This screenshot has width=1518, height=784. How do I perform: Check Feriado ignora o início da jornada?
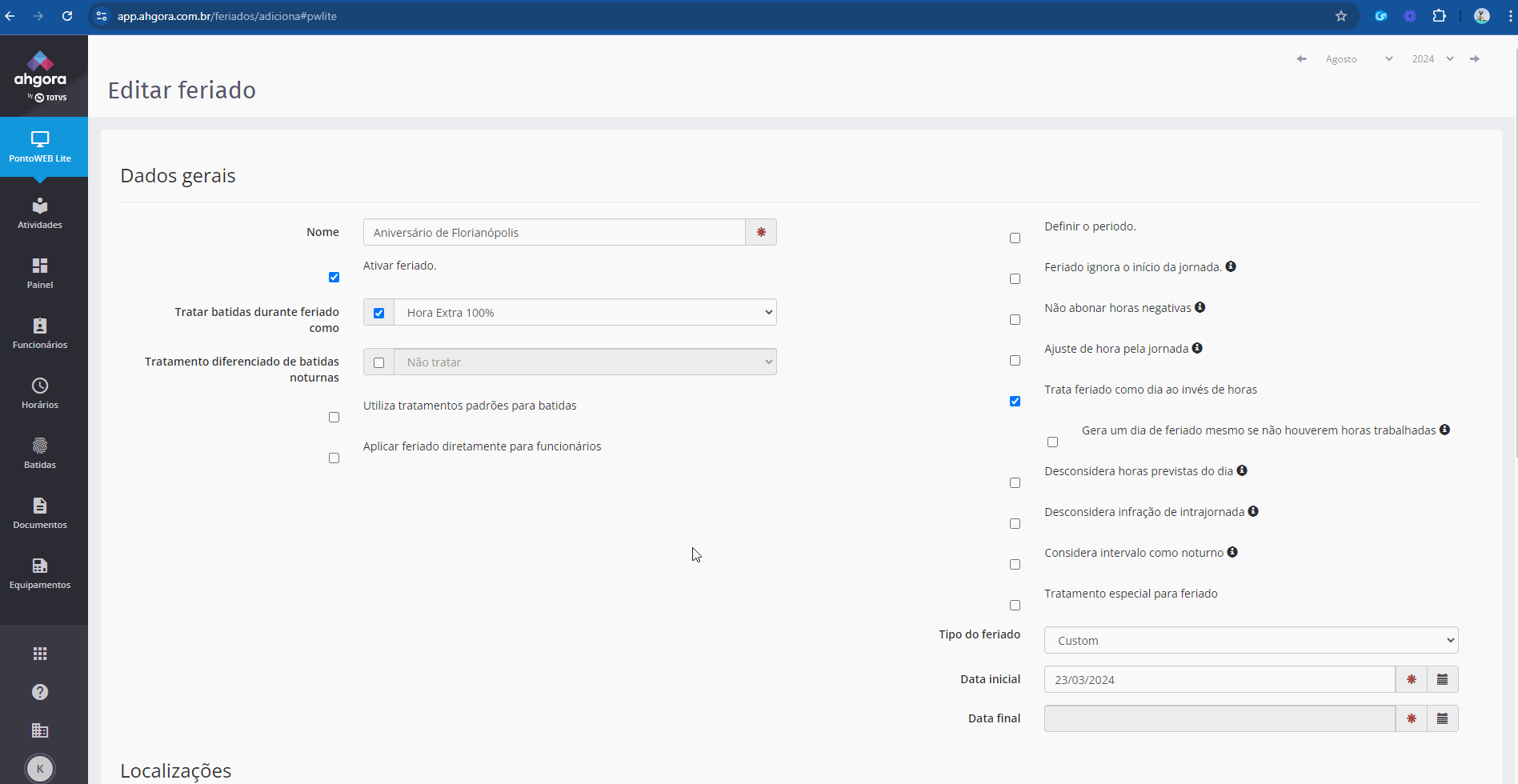click(x=1015, y=279)
